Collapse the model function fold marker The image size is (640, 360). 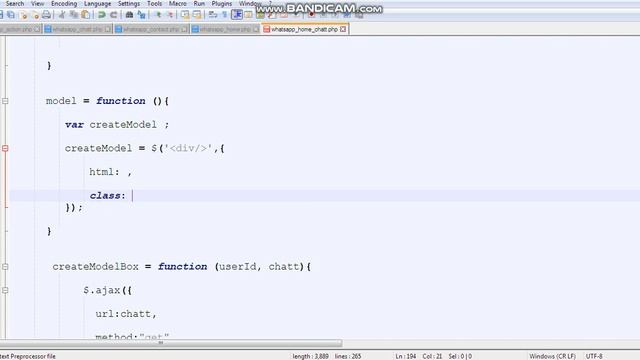5,101
